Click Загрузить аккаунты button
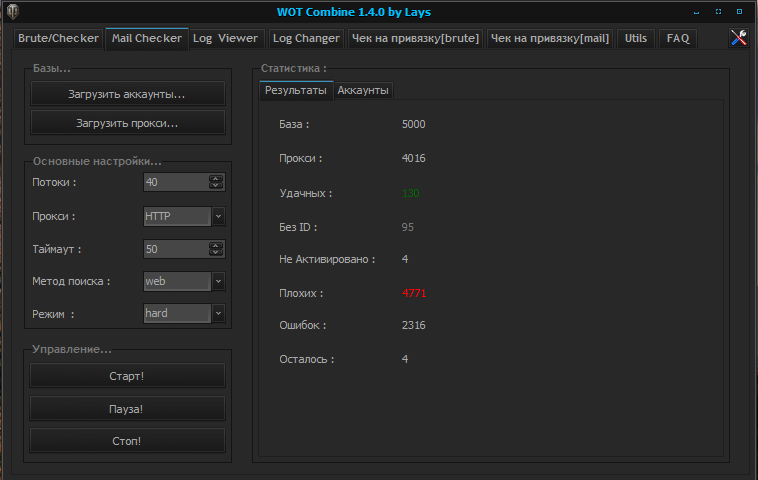Screen dimensions: 758x480 [x=127, y=94]
